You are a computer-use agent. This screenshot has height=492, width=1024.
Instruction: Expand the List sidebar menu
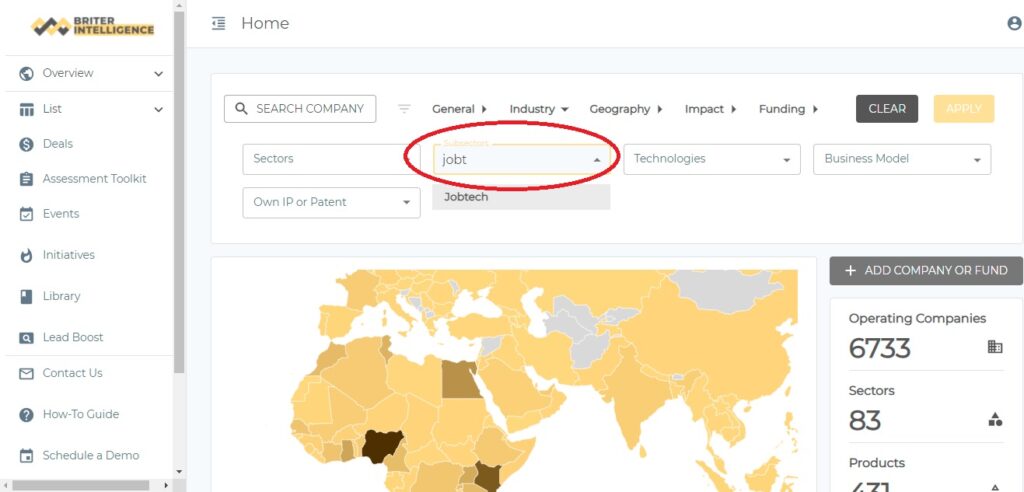[x=158, y=109]
